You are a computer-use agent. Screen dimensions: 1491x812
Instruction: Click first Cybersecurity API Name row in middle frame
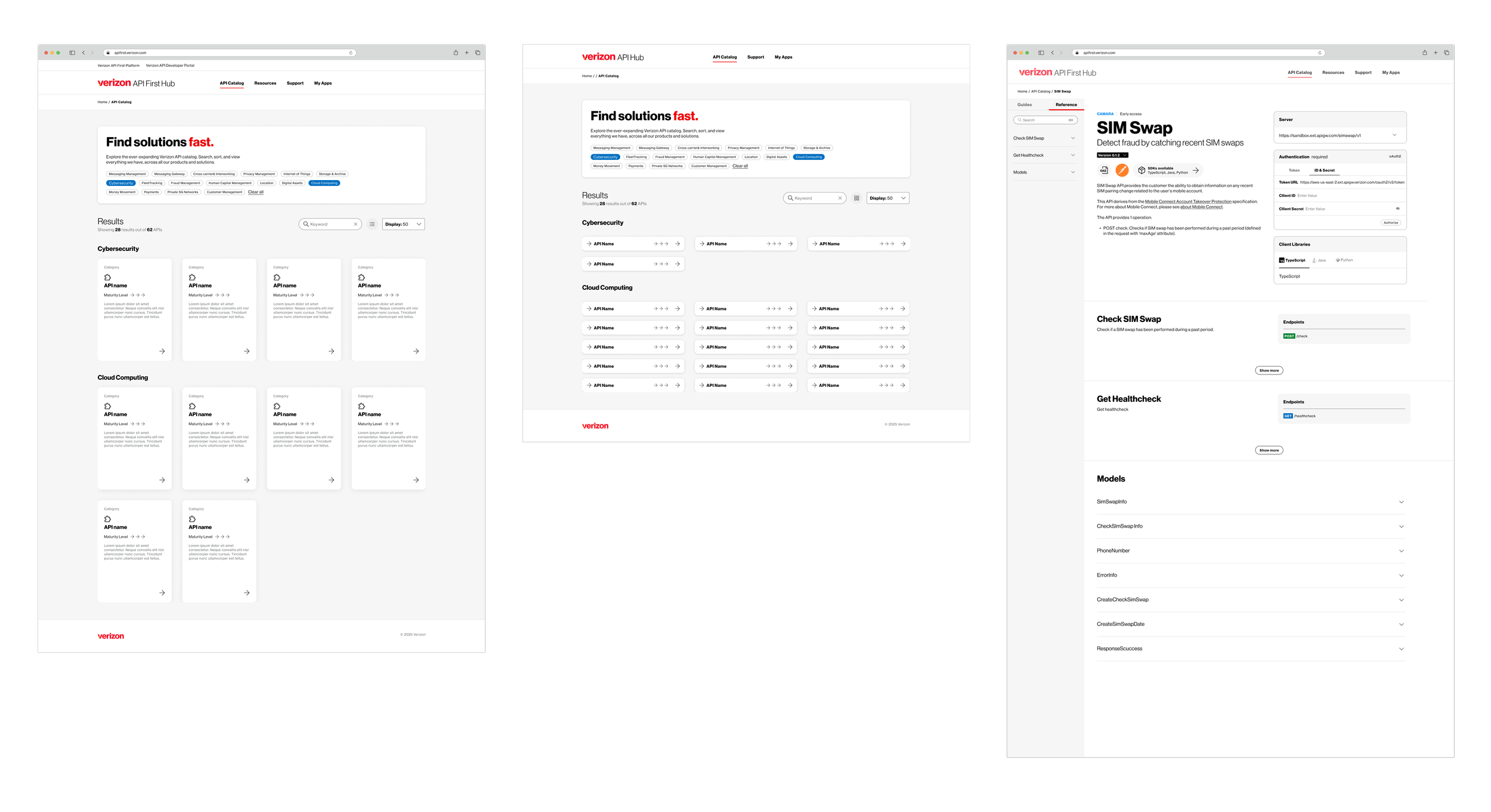point(633,244)
